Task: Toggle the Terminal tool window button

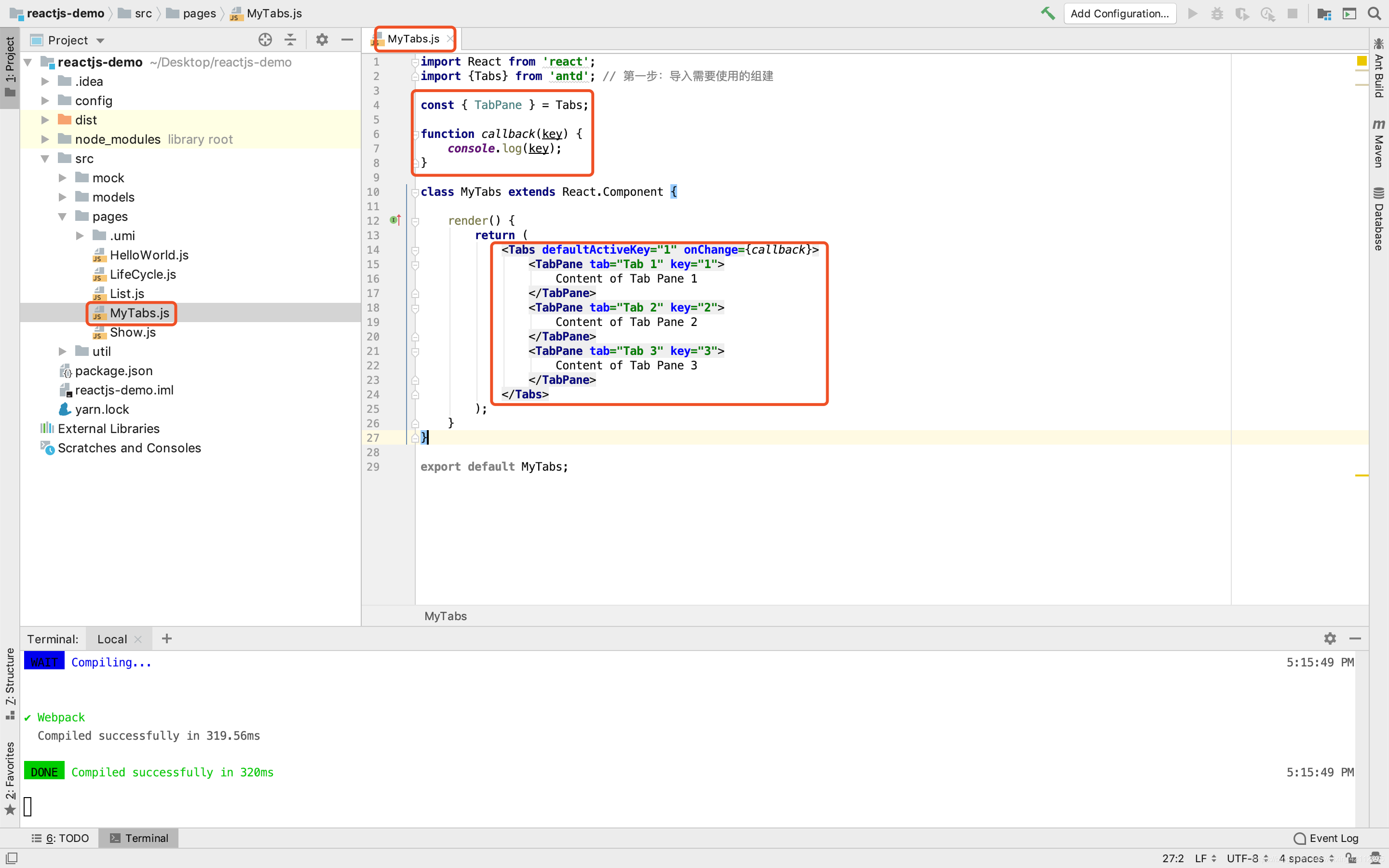Action: pos(139,838)
